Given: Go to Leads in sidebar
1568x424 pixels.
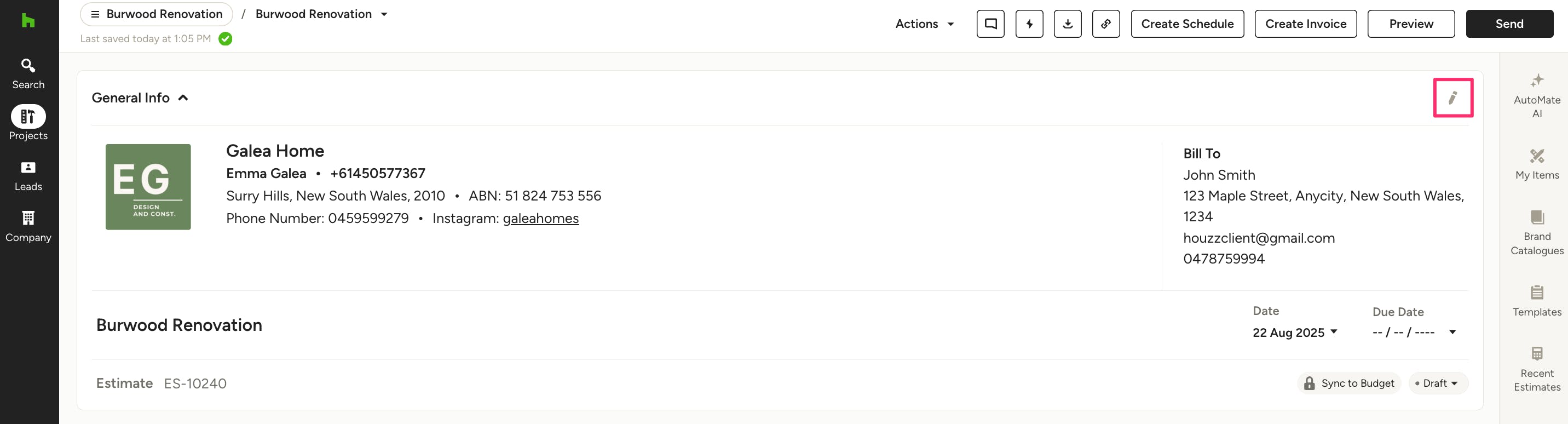Looking at the screenshot, I should coord(28,175).
